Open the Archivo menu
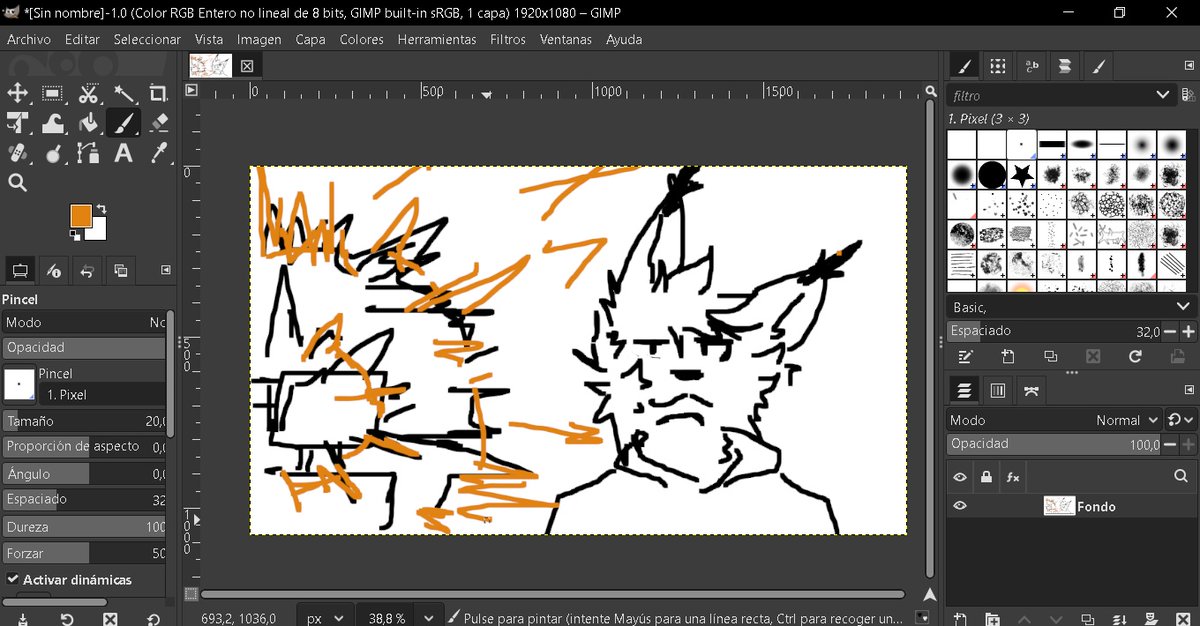1200x626 pixels. click(x=29, y=39)
